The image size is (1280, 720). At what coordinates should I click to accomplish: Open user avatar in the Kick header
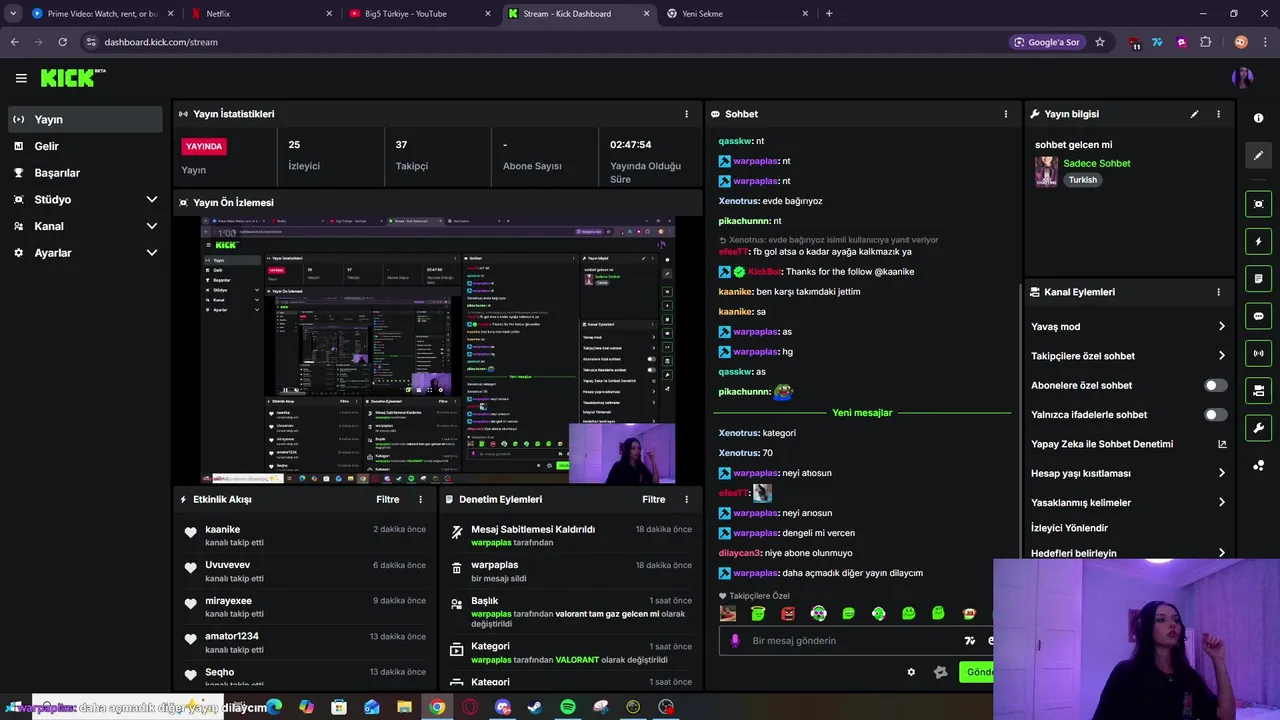click(1242, 78)
